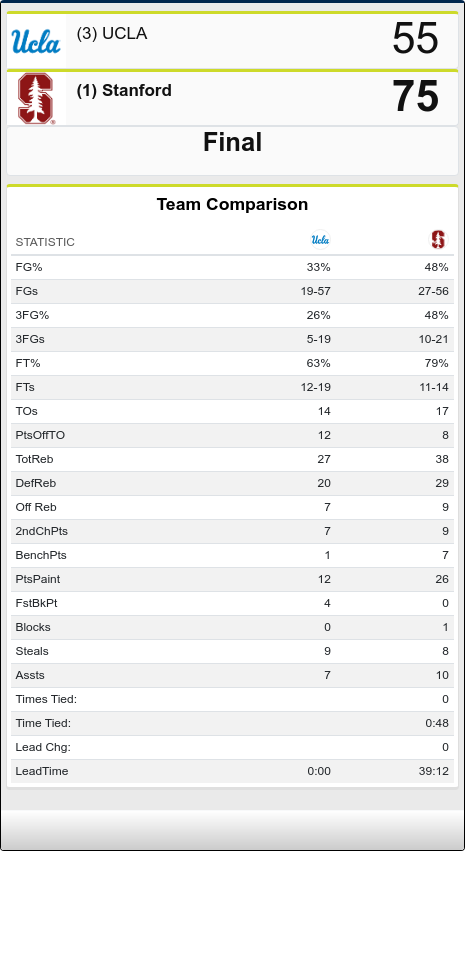Click the UCLA final score 55
This screenshot has height=964, width=465.
pos(415,39)
